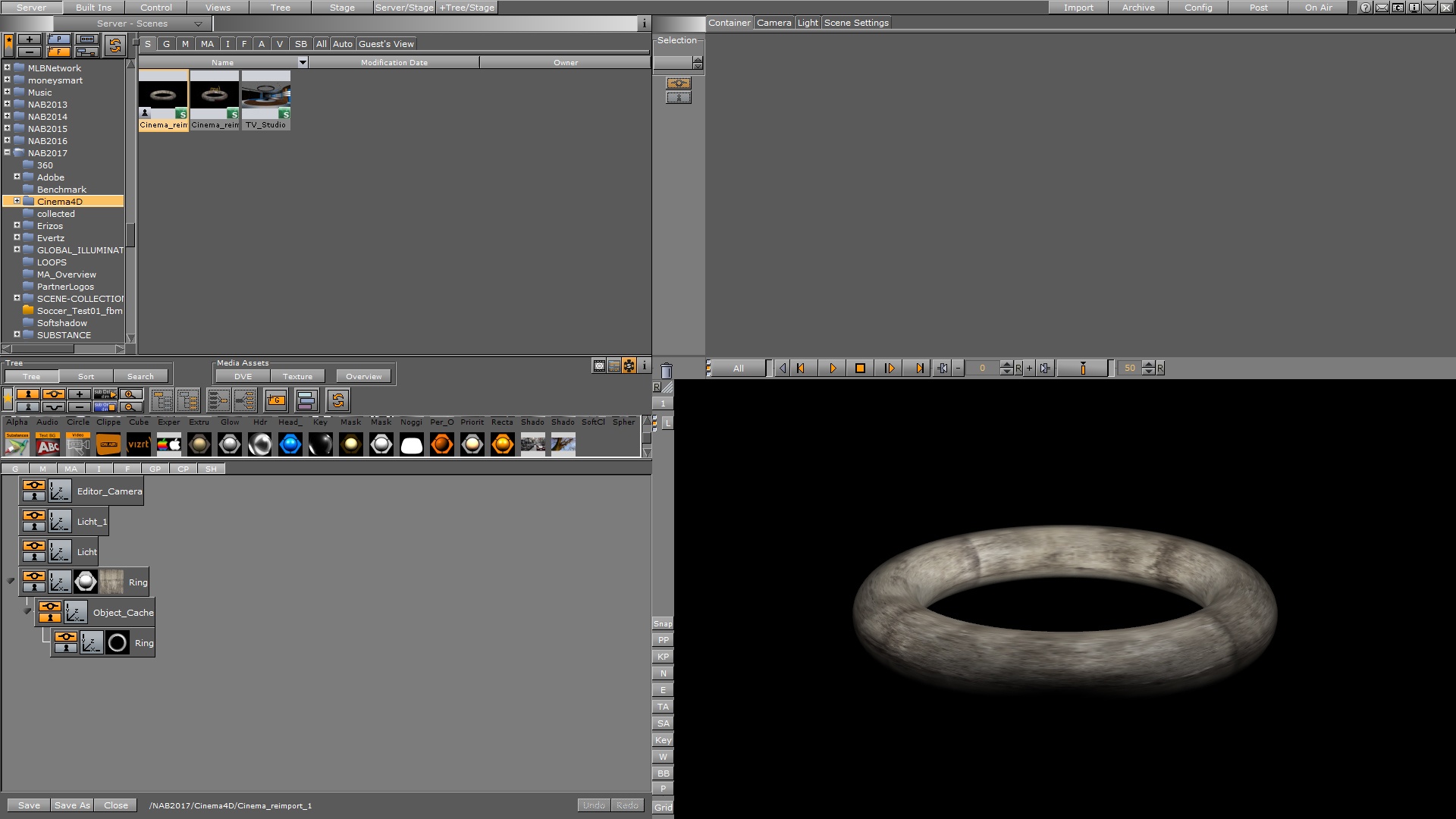
Task: Jump to the start of the animation
Action: pos(801,369)
